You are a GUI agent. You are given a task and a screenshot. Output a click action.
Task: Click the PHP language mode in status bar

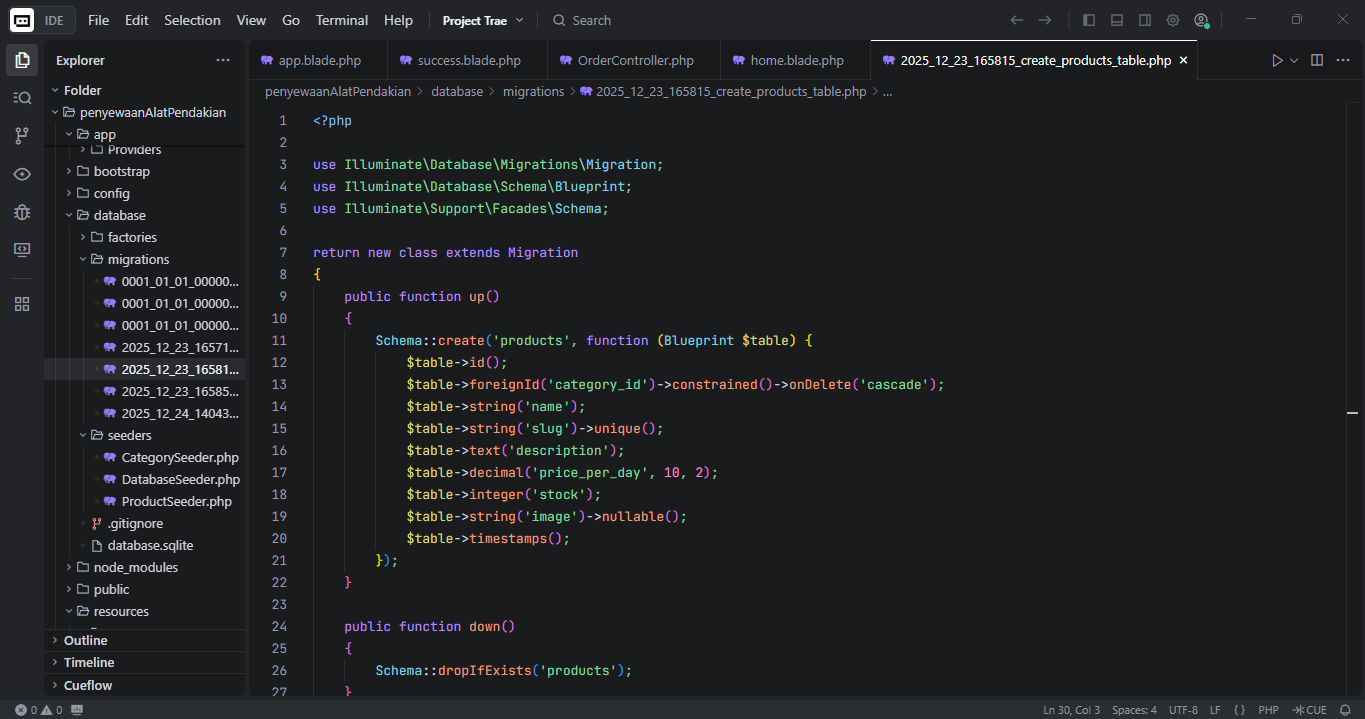point(1268,710)
